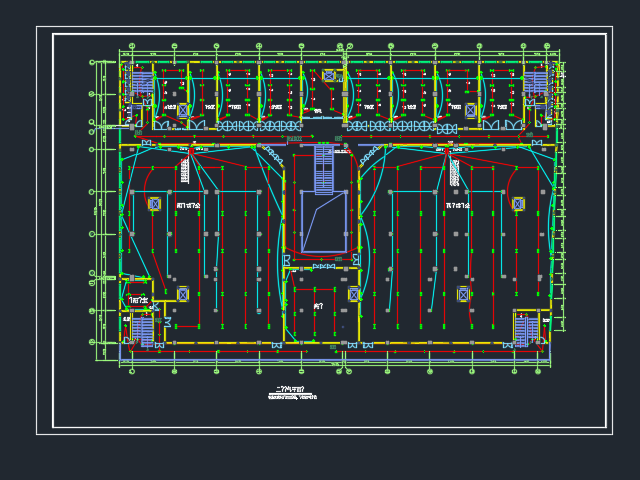Select the central blue staircase above the atrium
The image size is (640, 480).
click(x=324, y=169)
